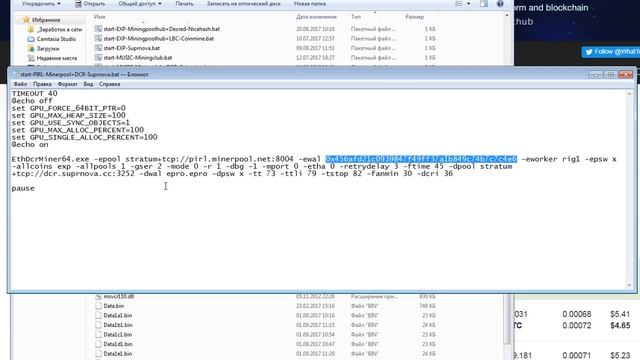Sort by the Дата изменения column header
640x360 pixels.
click(316, 17)
